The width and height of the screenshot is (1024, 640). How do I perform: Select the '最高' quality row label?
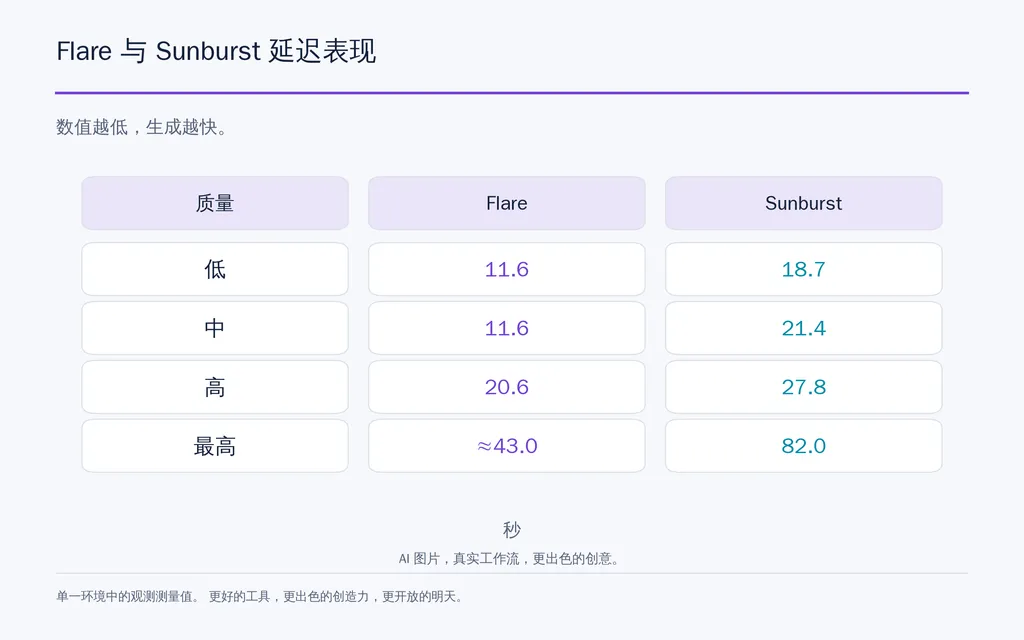(215, 446)
